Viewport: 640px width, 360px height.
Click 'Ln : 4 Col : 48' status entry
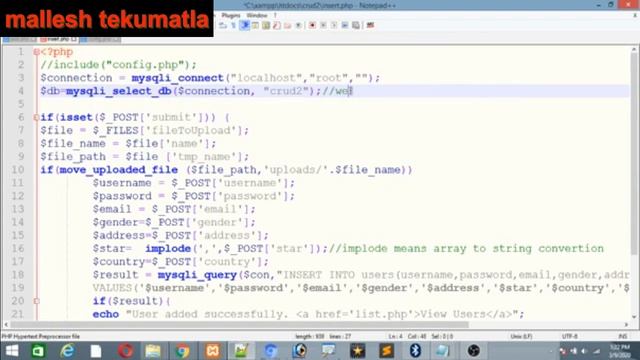(x=407, y=337)
